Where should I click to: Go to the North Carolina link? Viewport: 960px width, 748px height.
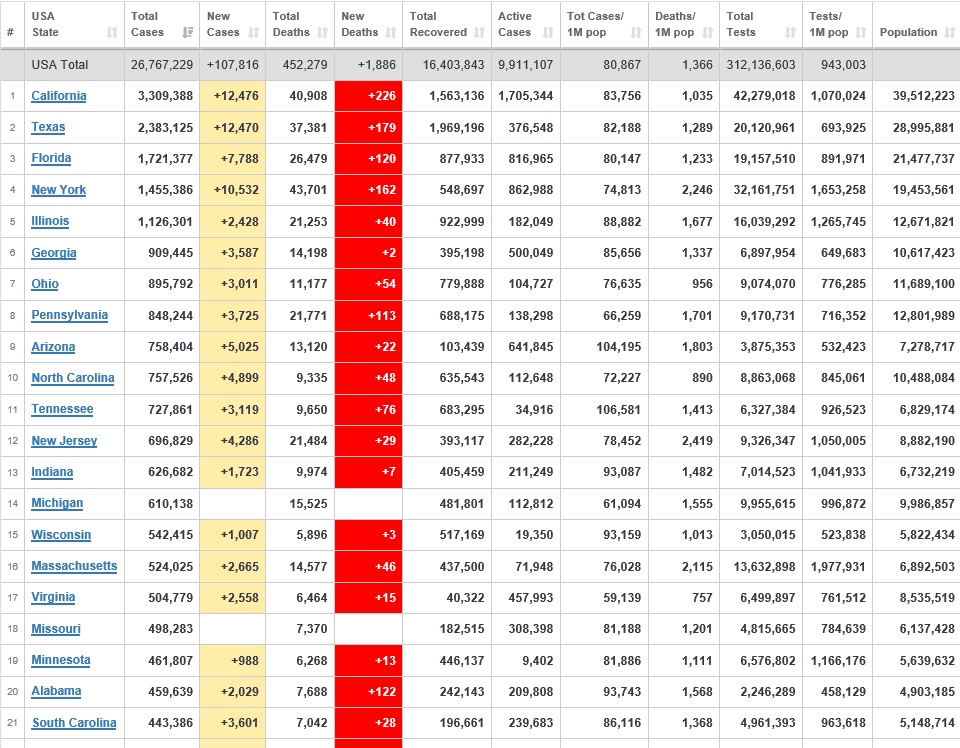(x=72, y=378)
